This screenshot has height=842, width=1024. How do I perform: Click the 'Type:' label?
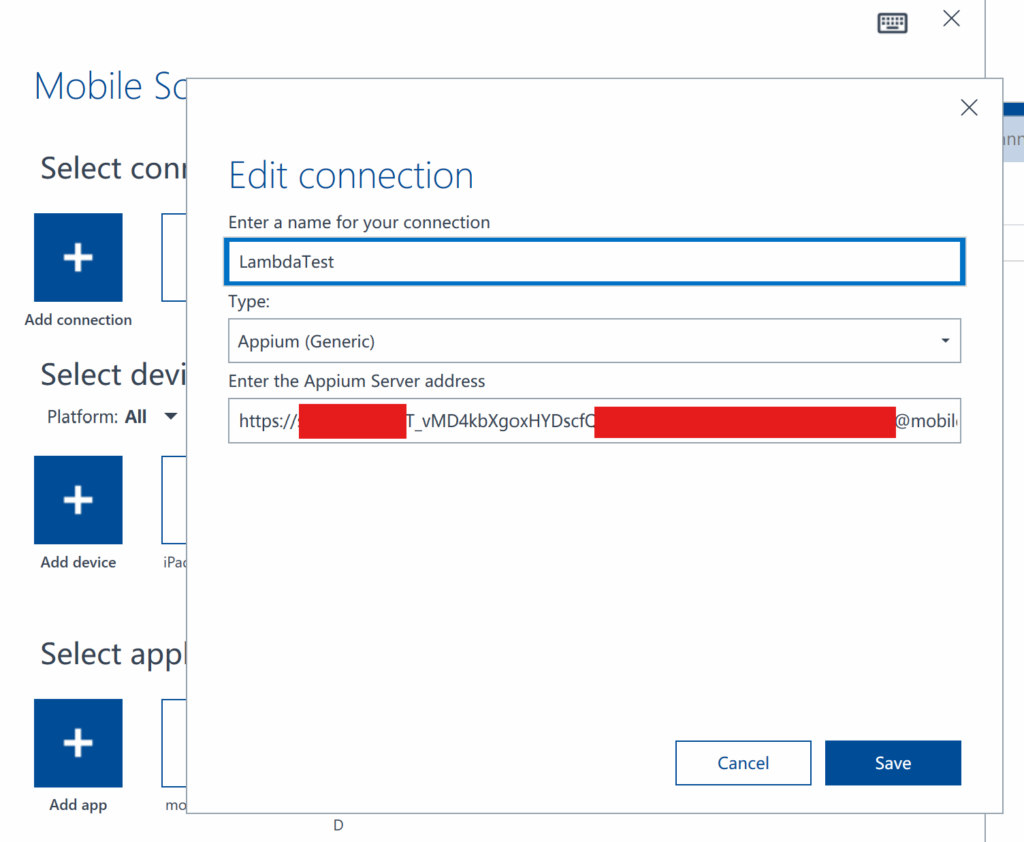(249, 302)
